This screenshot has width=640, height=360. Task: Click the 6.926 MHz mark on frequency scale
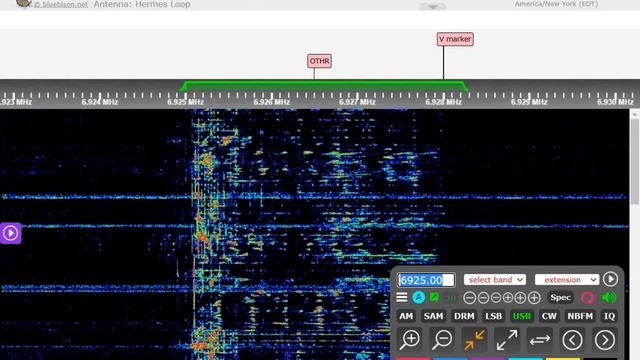coord(271,102)
